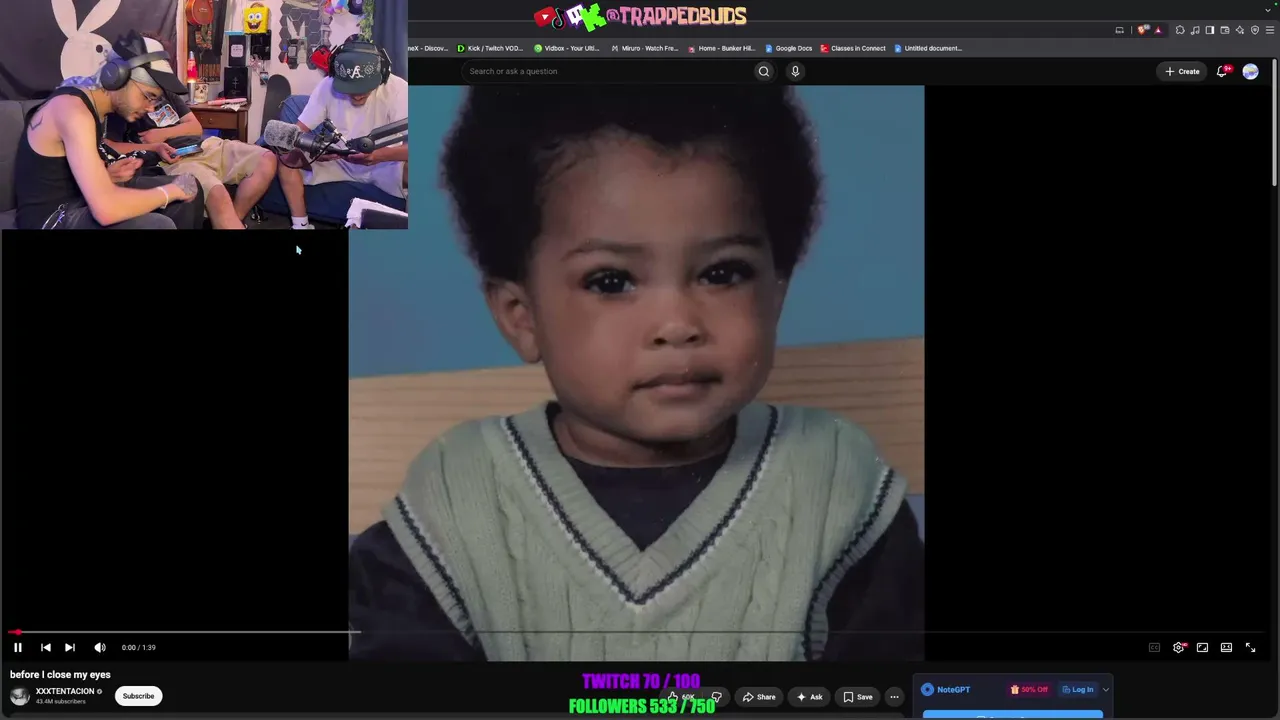Open the browser extensions puzzle icon

tap(1180, 30)
